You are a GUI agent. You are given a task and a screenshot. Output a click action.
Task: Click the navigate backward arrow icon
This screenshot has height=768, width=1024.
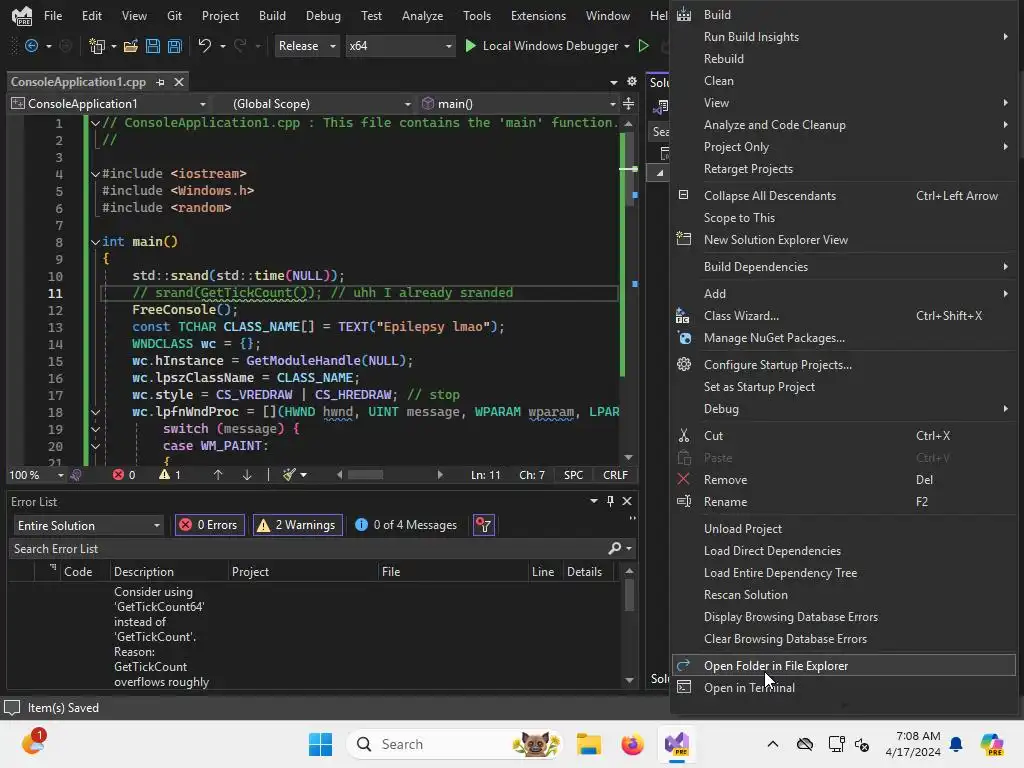pyautogui.click(x=31, y=46)
